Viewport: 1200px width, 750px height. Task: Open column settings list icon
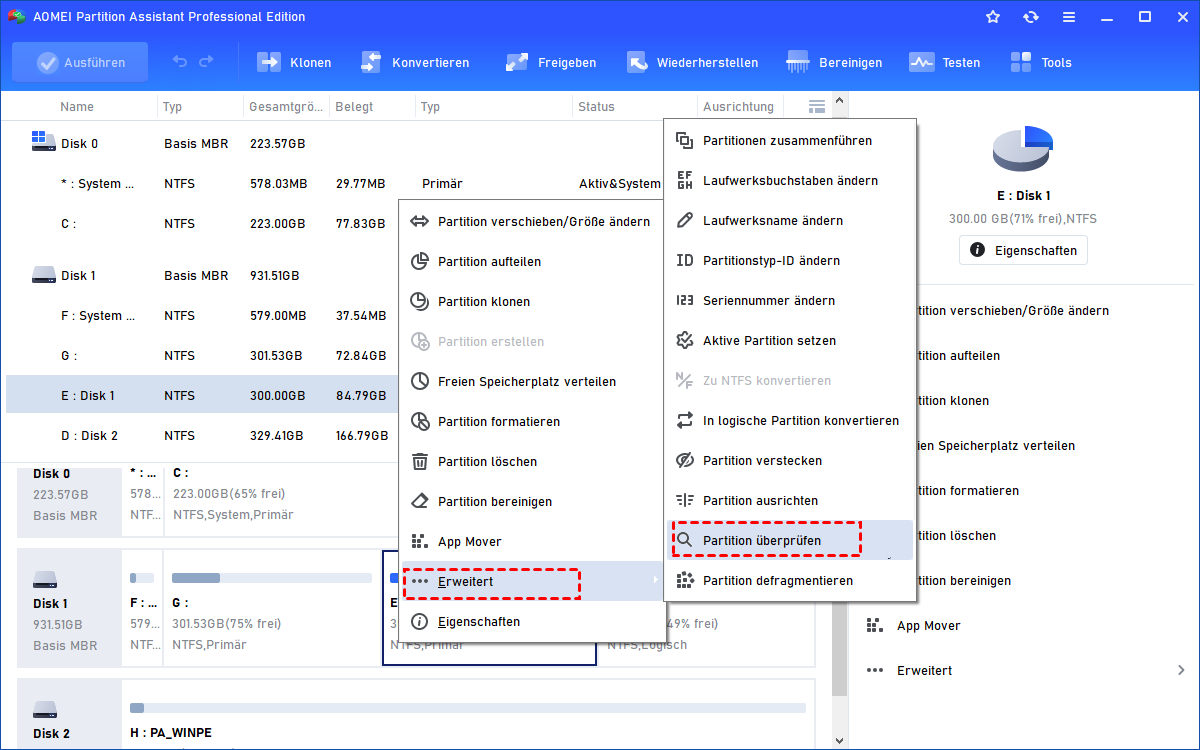tap(817, 106)
